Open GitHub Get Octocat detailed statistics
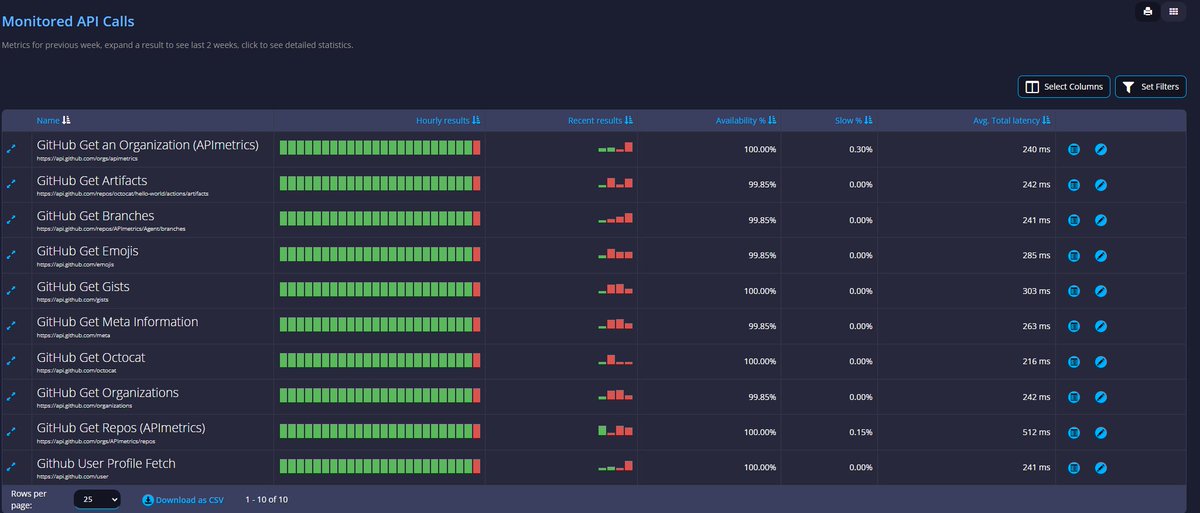Viewport: 1200px width, 513px height. (x=91, y=357)
